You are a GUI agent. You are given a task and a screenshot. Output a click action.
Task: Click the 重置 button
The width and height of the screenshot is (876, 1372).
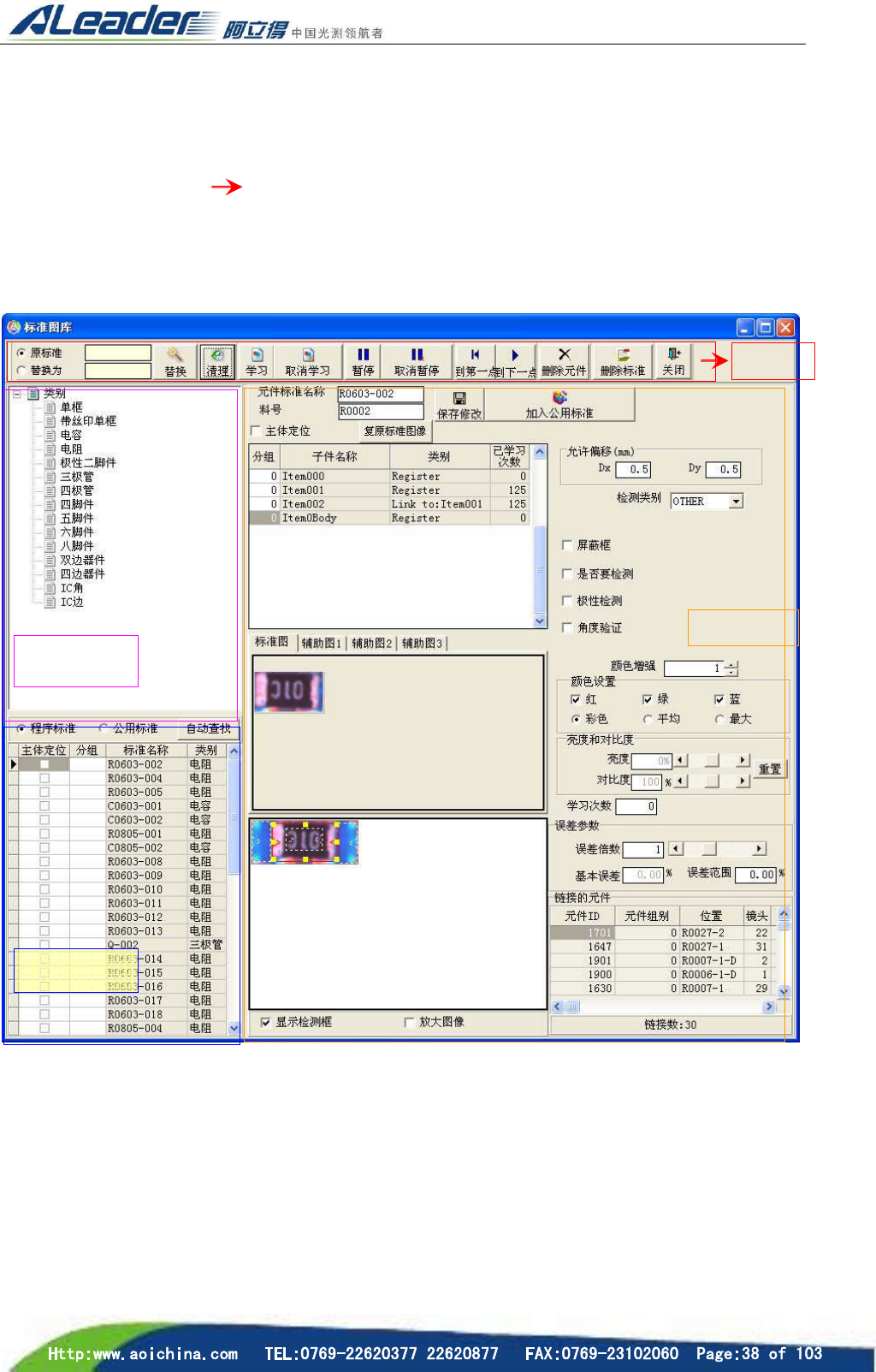click(x=769, y=769)
